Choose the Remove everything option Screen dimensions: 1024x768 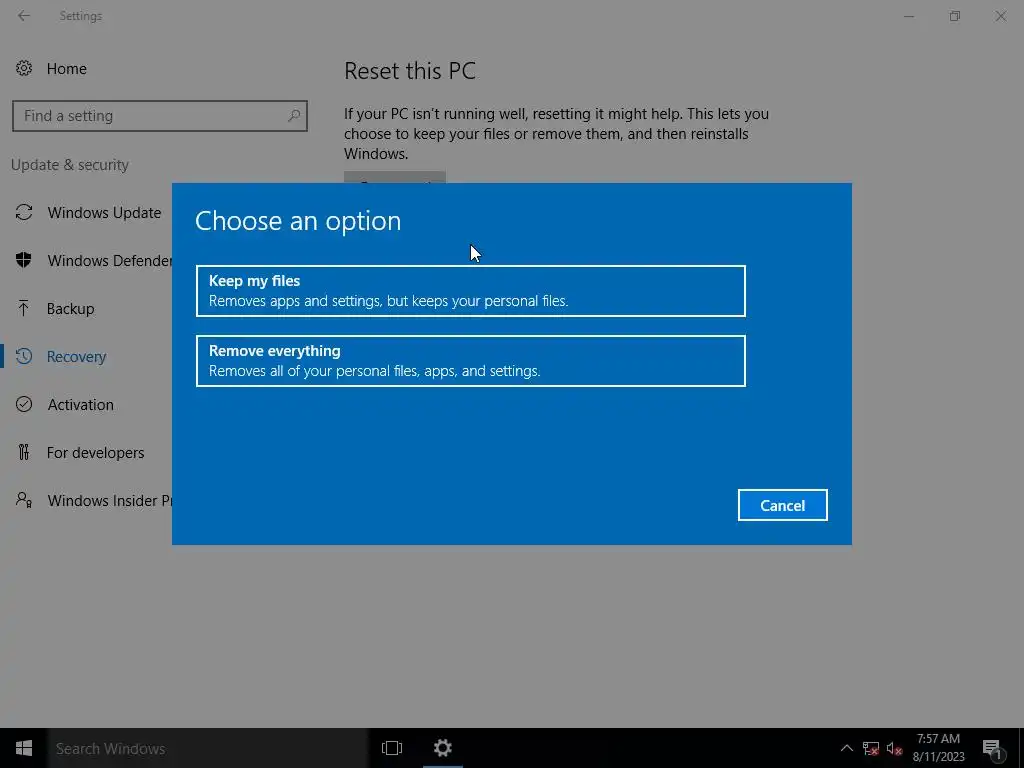click(470, 360)
